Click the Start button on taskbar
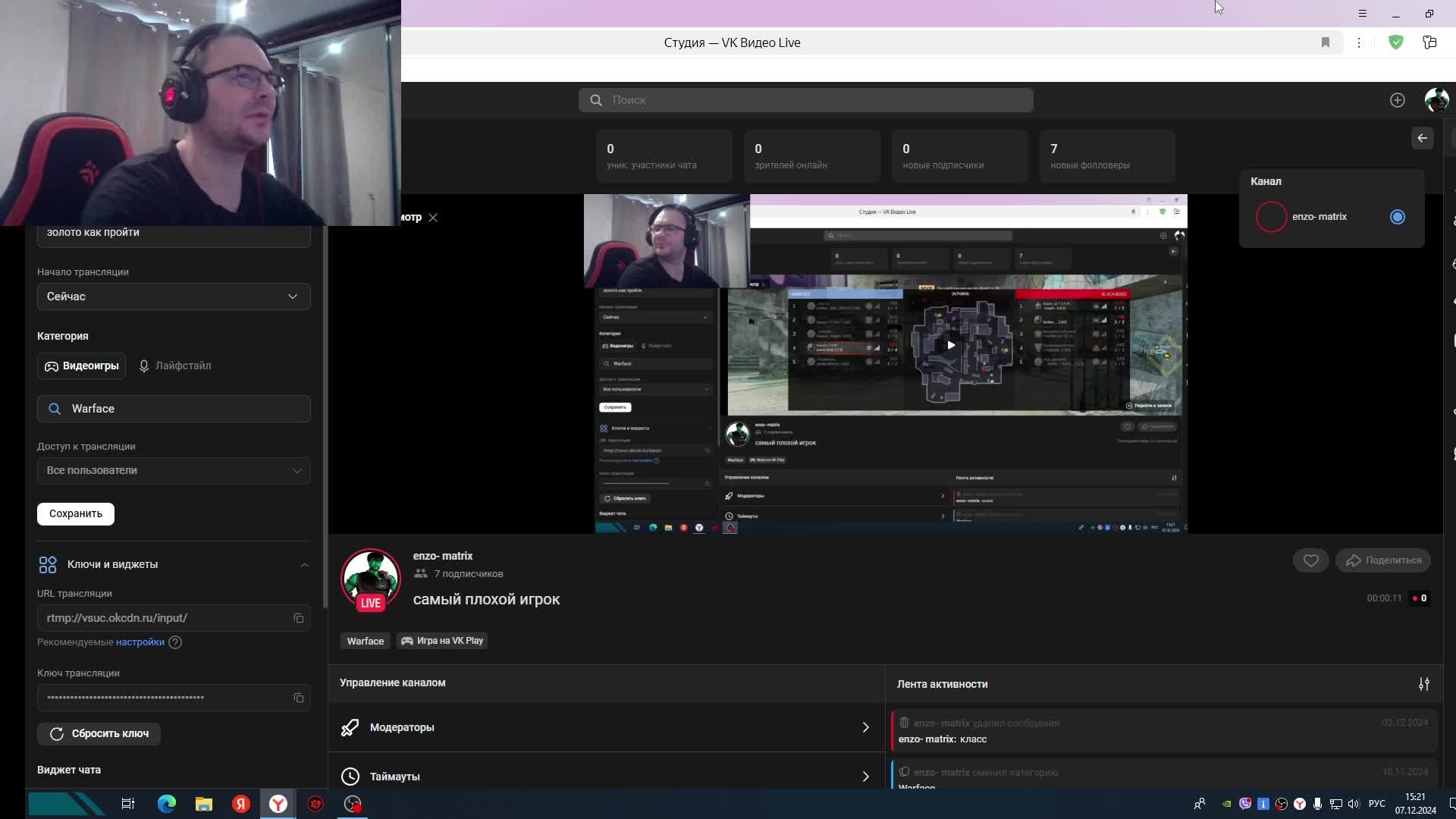 [67, 804]
